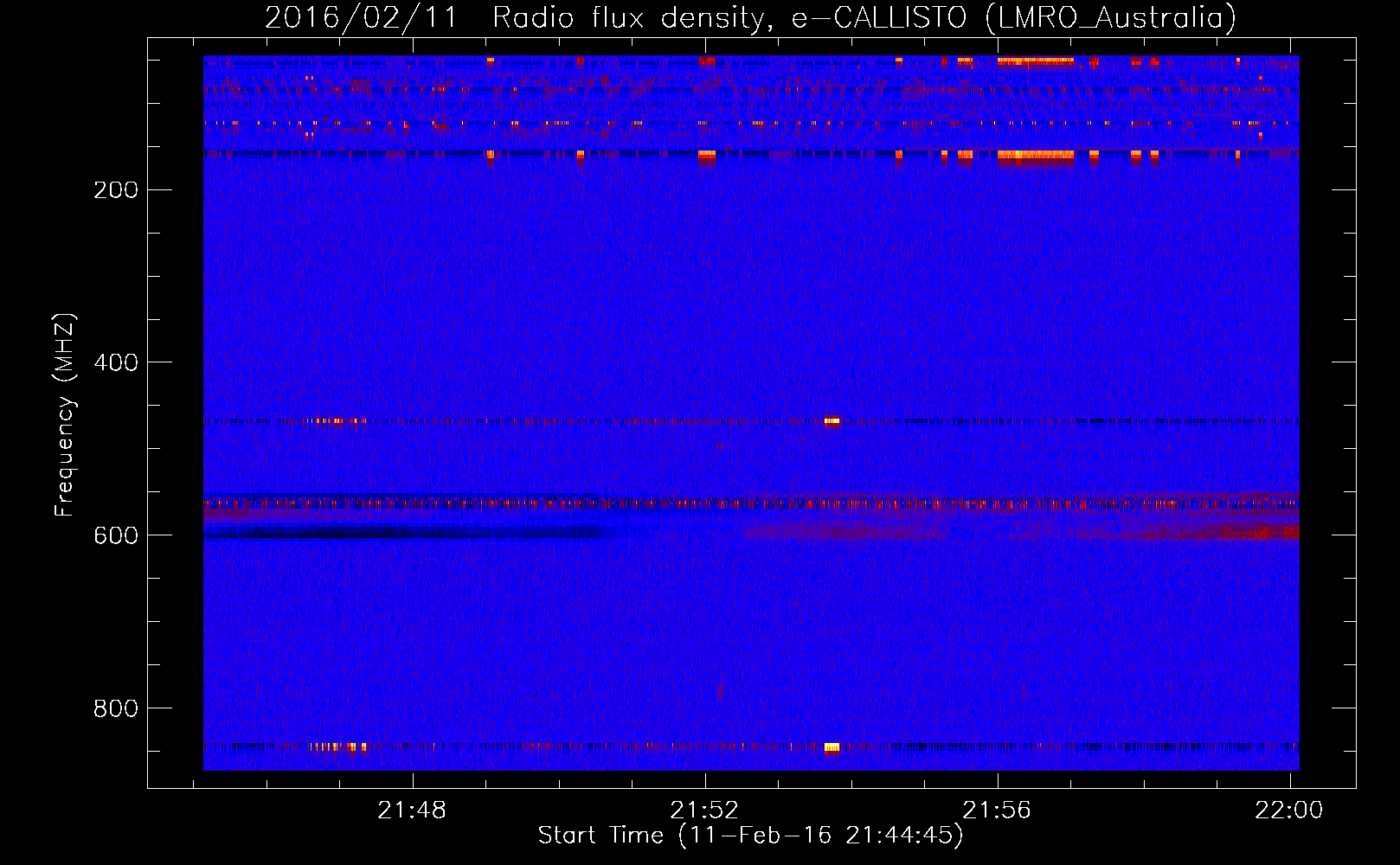The image size is (1400, 865).
Task: Click "e-CALLISTO" in the plot title
Action: (879, 17)
